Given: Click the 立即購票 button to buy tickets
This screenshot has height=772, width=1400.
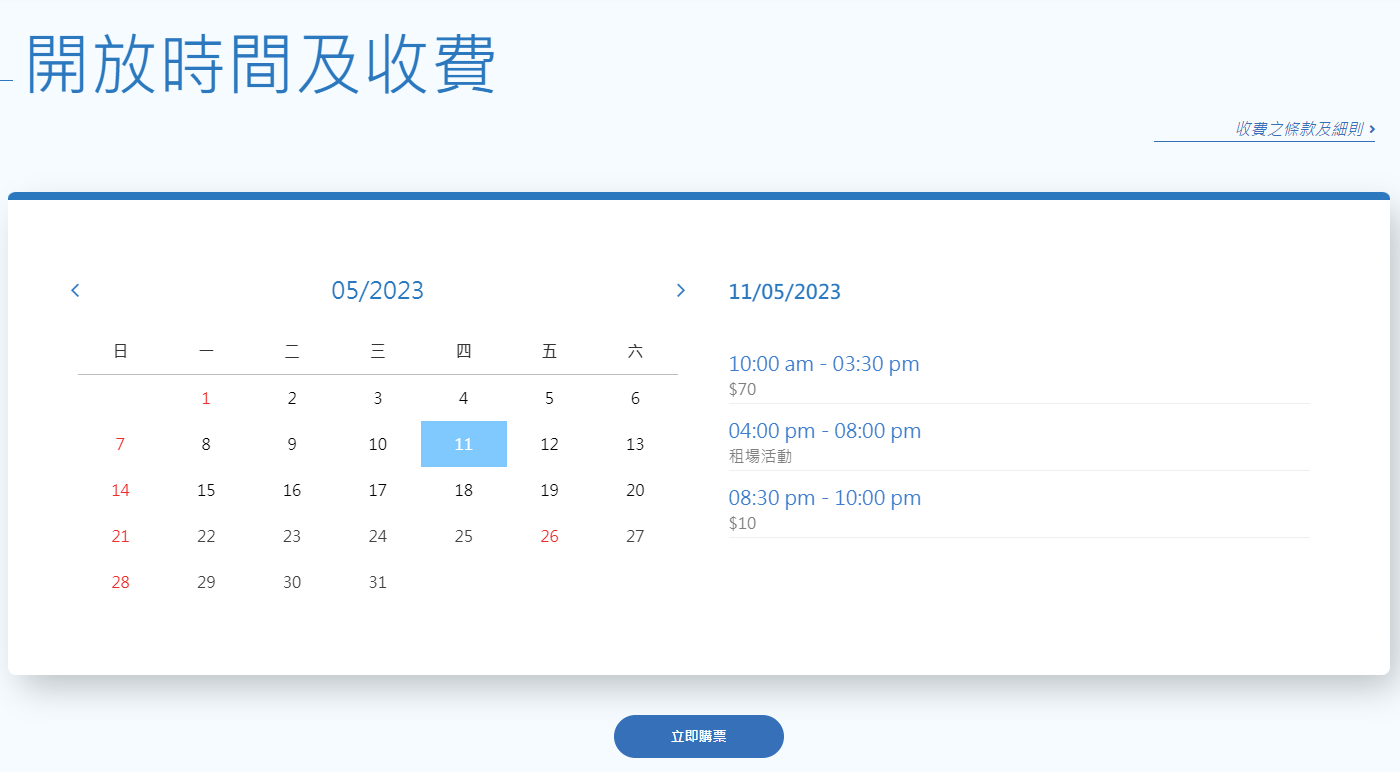Looking at the screenshot, I should [698, 736].
